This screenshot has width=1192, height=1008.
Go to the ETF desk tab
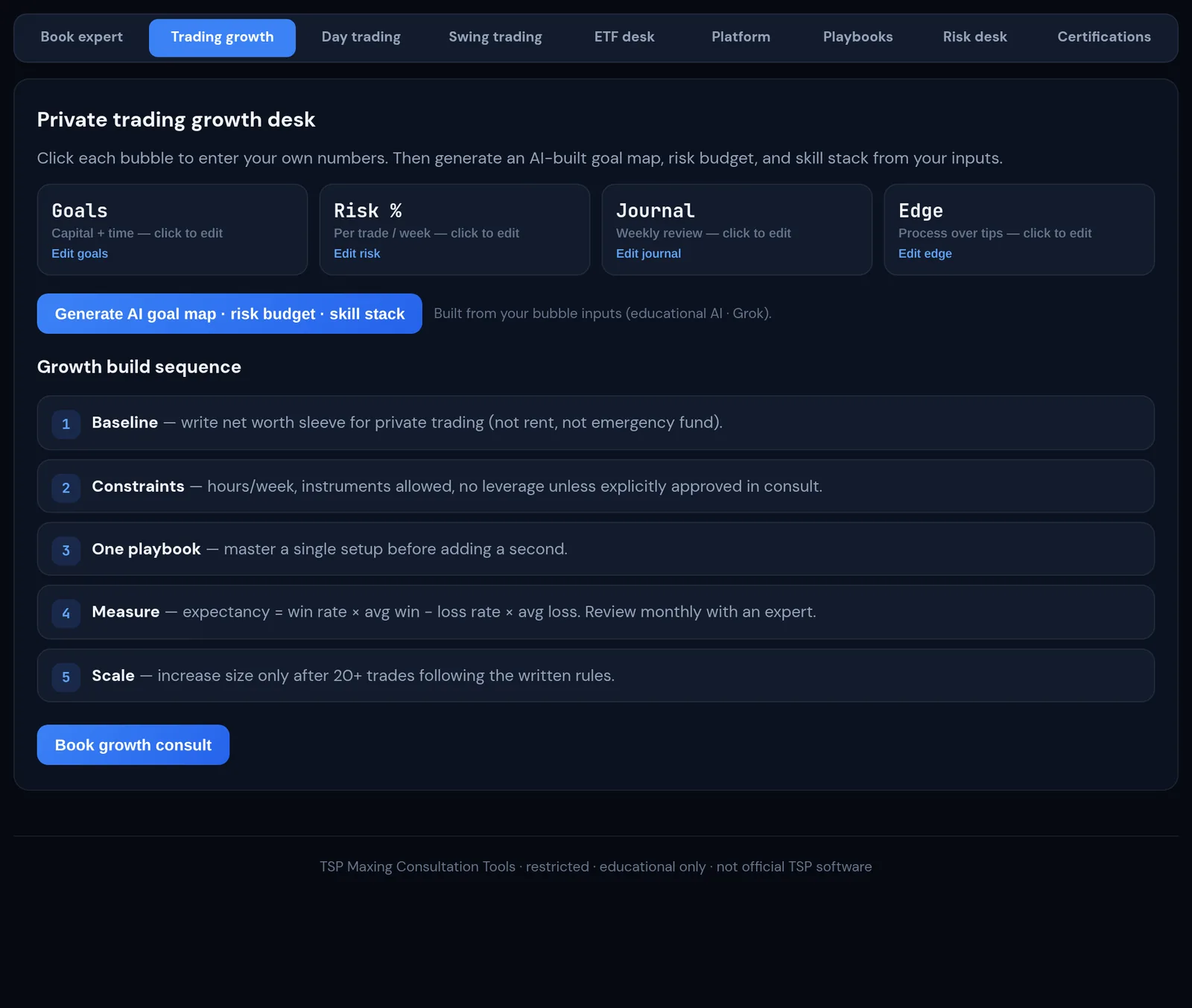[x=624, y=37]
